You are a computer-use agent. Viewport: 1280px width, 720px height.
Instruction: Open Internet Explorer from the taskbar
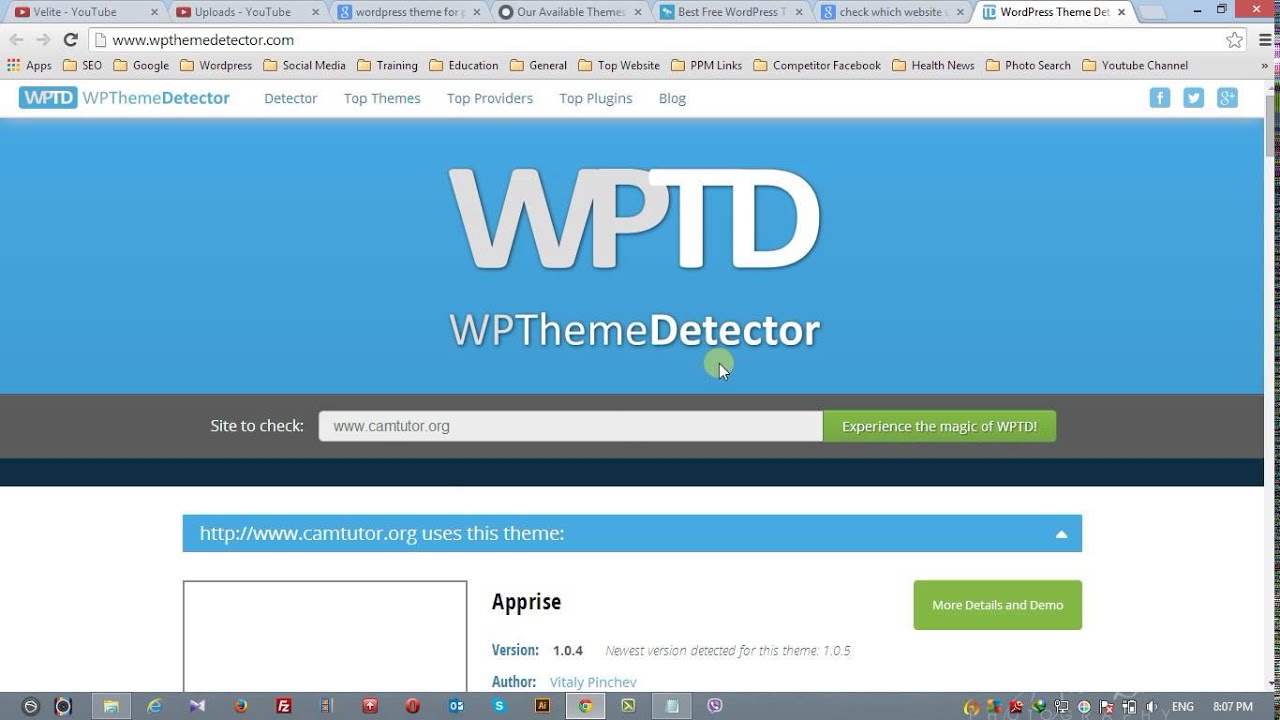tap(154, 706)
